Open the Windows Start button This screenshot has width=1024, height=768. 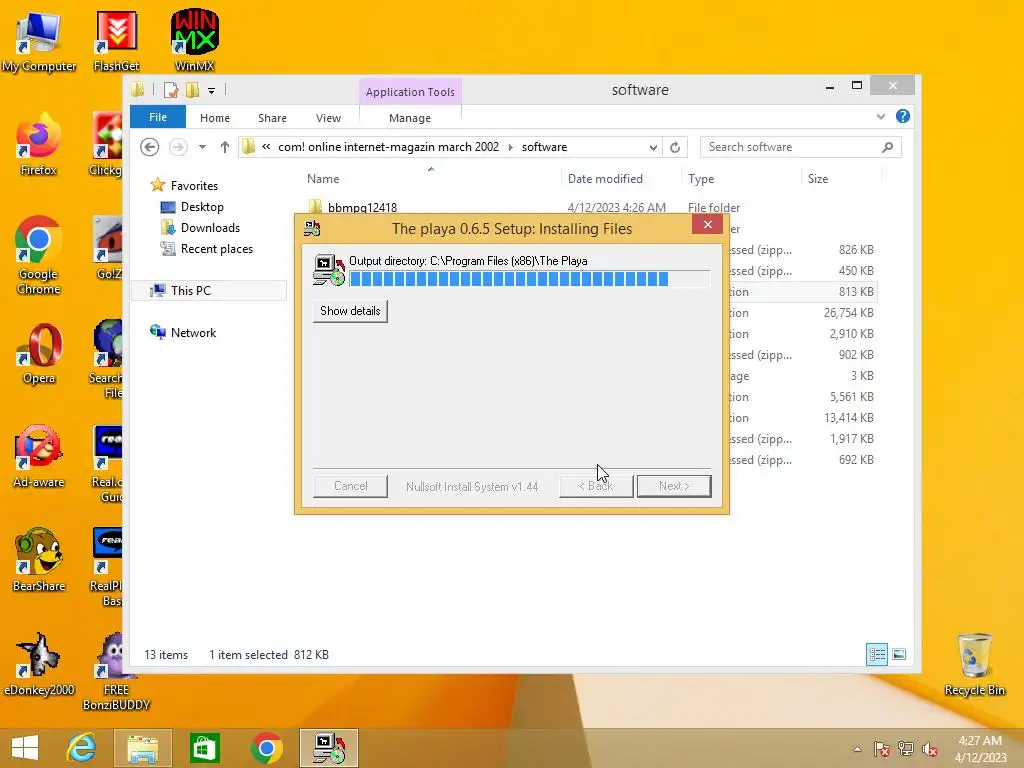point(25,748)
